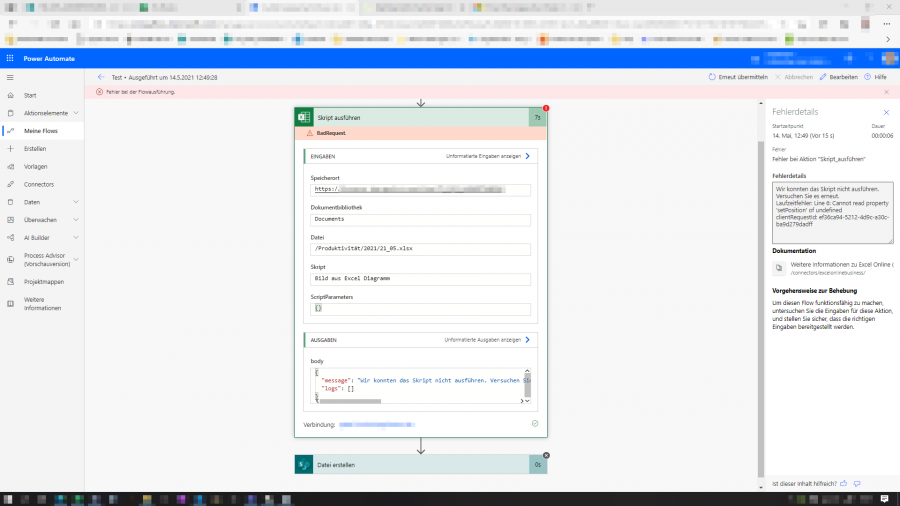This screenshot has width=900, height=506.
Task: Click the BadRequest warning triangle icon
Action: (x=309, y=133)
